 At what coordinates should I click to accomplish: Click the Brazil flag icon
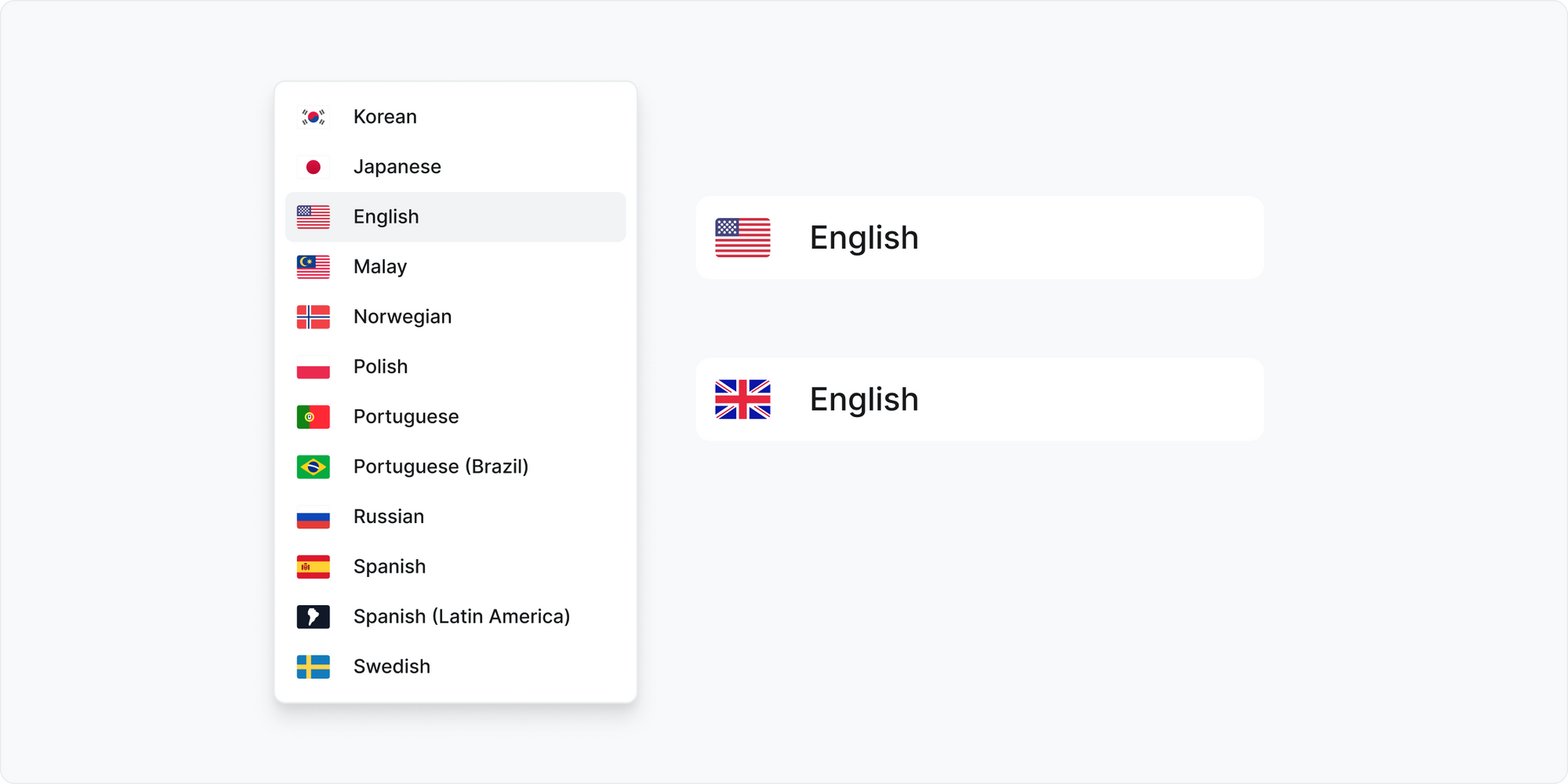click(x=313, y=467)
